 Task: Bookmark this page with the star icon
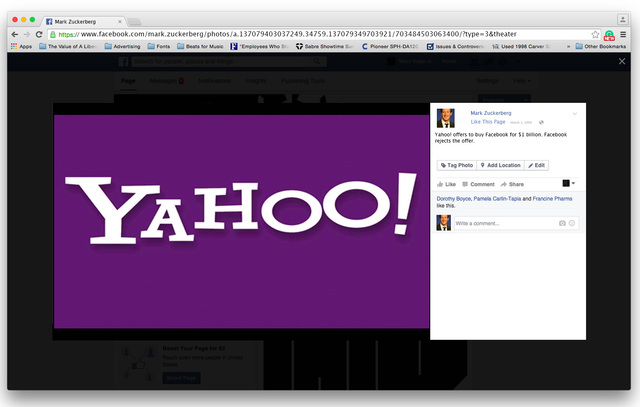[x=595, y=34]
